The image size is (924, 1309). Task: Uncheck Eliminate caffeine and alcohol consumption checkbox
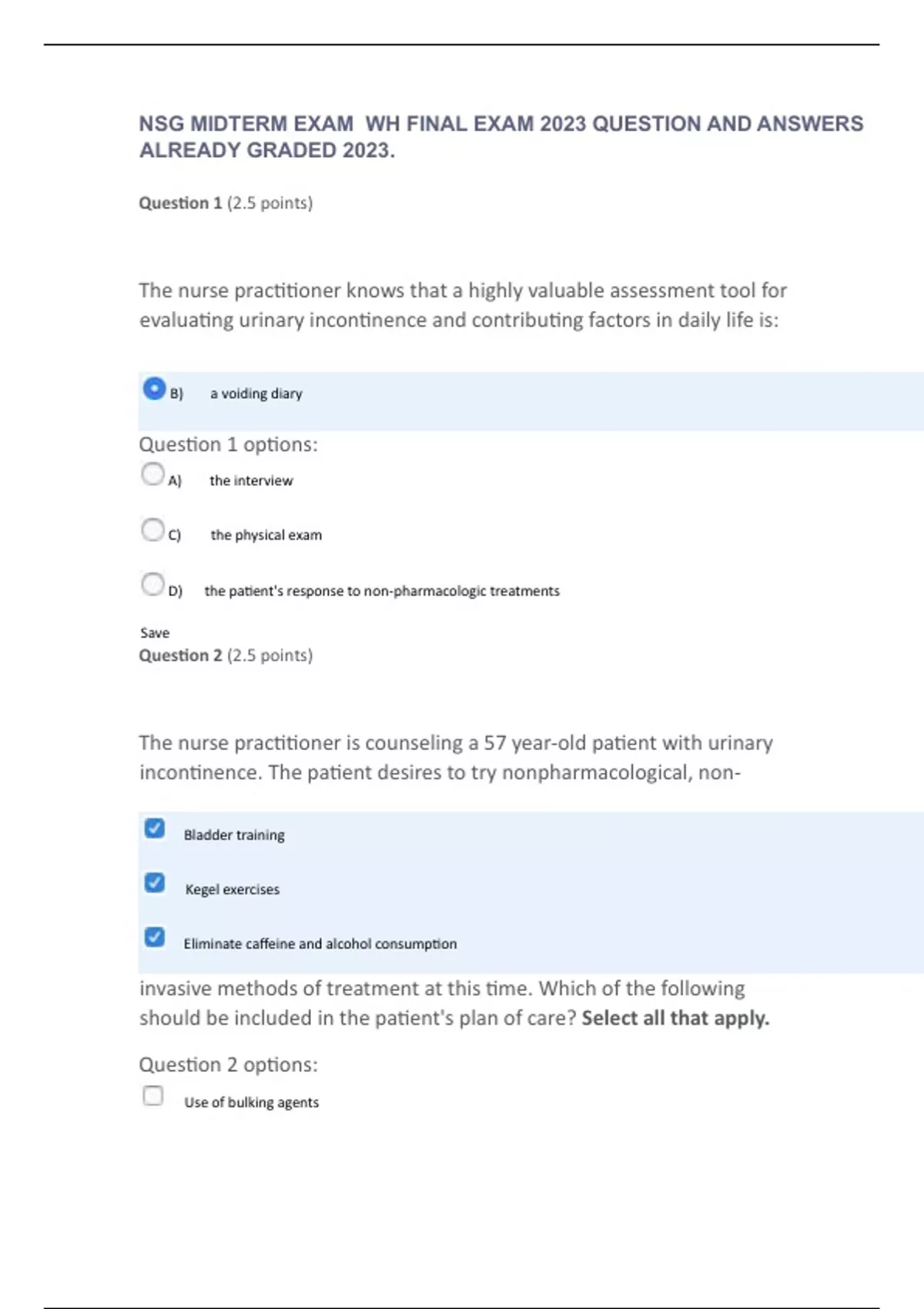[155, 937]
